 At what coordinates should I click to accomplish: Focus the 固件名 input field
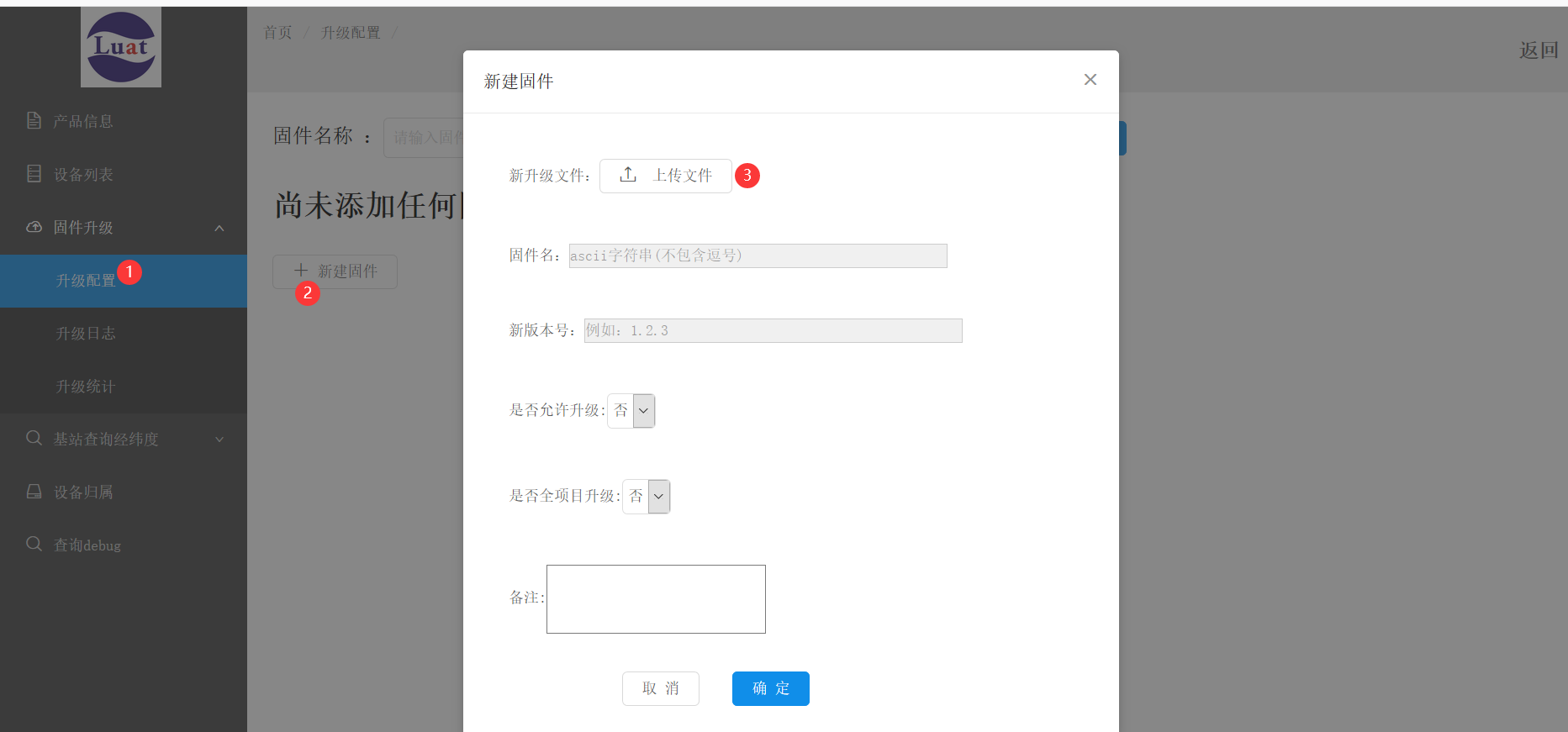758,255
